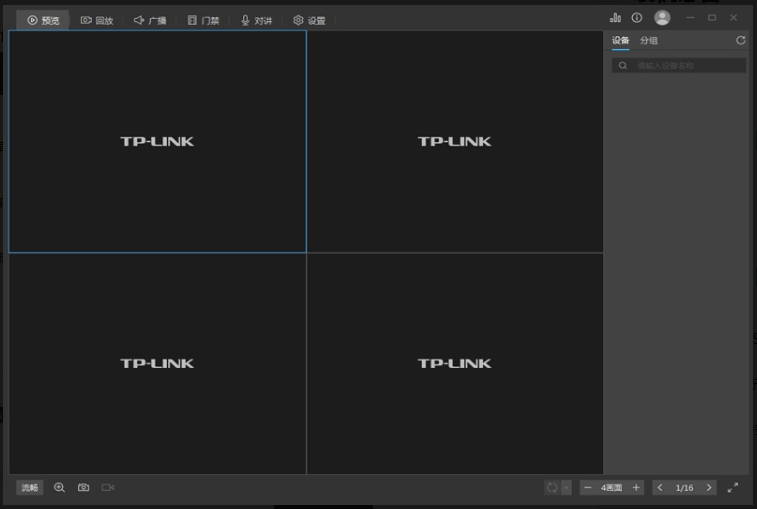Open the 回放 (playback) tab
The width and height of the screenshot is (757, 509).
(x=97, y=20)
